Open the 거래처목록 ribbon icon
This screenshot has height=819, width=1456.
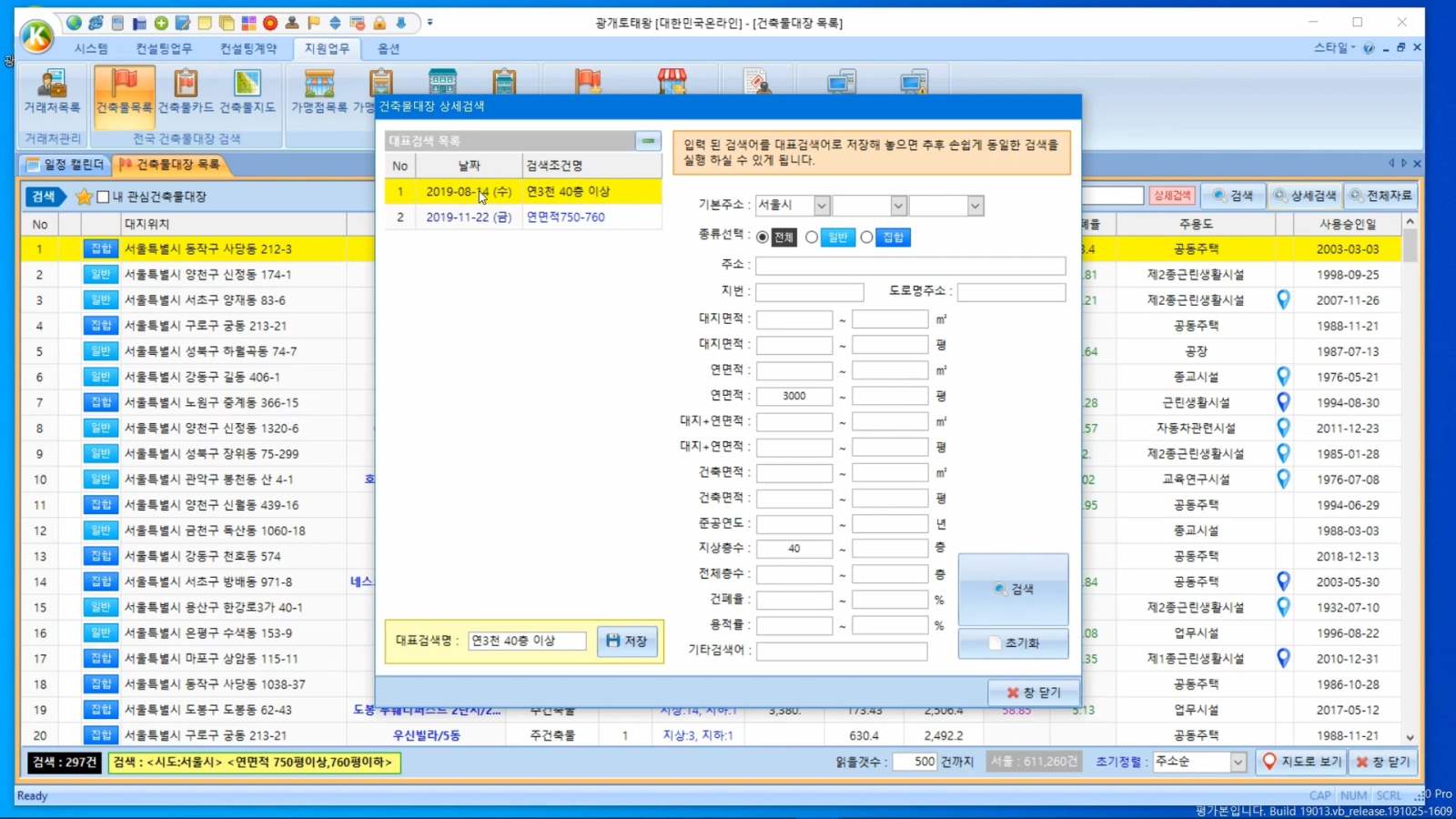tap(52, 91)
